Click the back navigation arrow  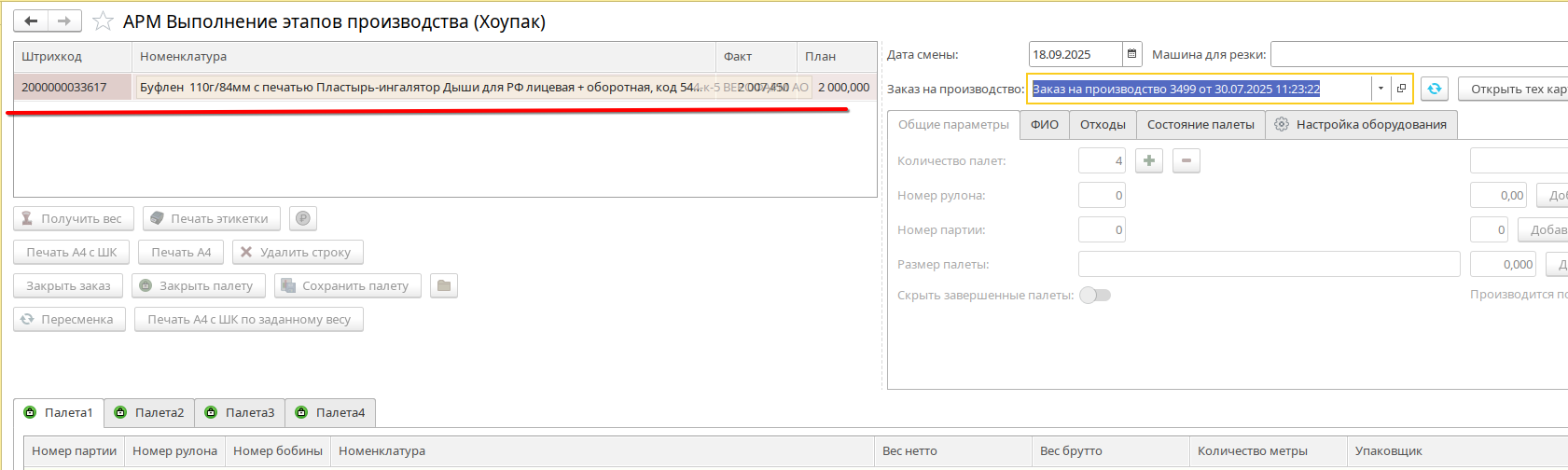pos(31,21)
